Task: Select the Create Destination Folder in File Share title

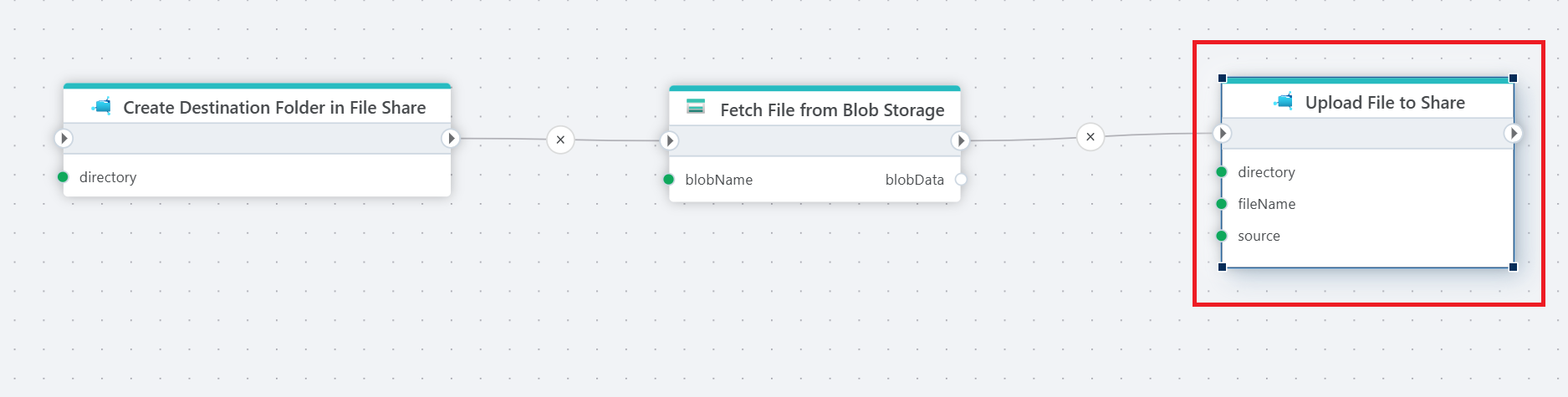Action: point(274,107)
